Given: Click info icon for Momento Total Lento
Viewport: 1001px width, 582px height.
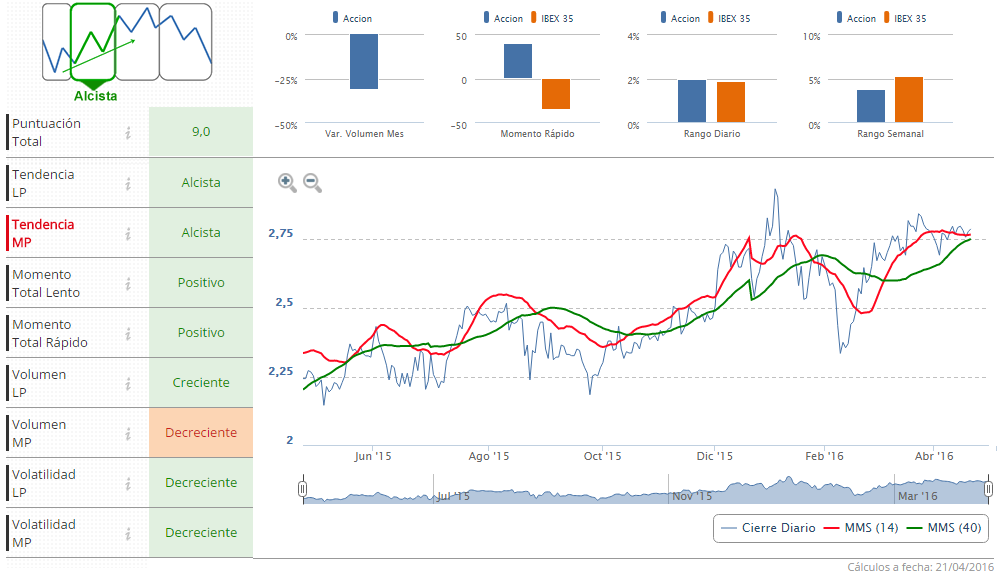Looking at the screenshot, I should [128, 283].
